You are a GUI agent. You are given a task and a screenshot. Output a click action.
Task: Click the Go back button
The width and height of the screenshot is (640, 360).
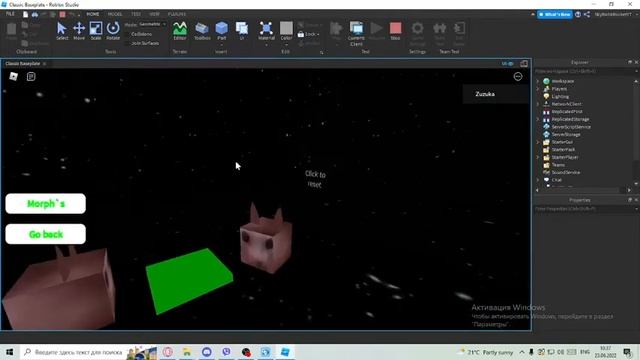click(46, 234)
